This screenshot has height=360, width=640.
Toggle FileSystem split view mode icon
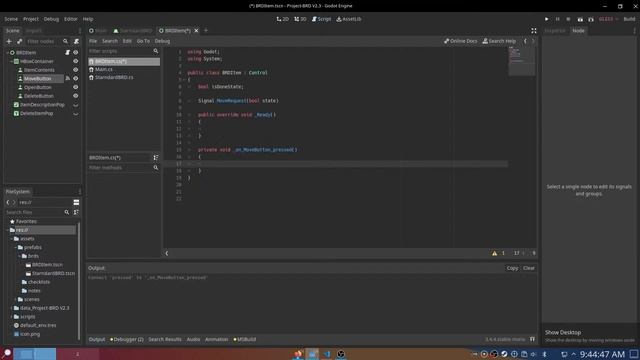(x=76, y=202)
